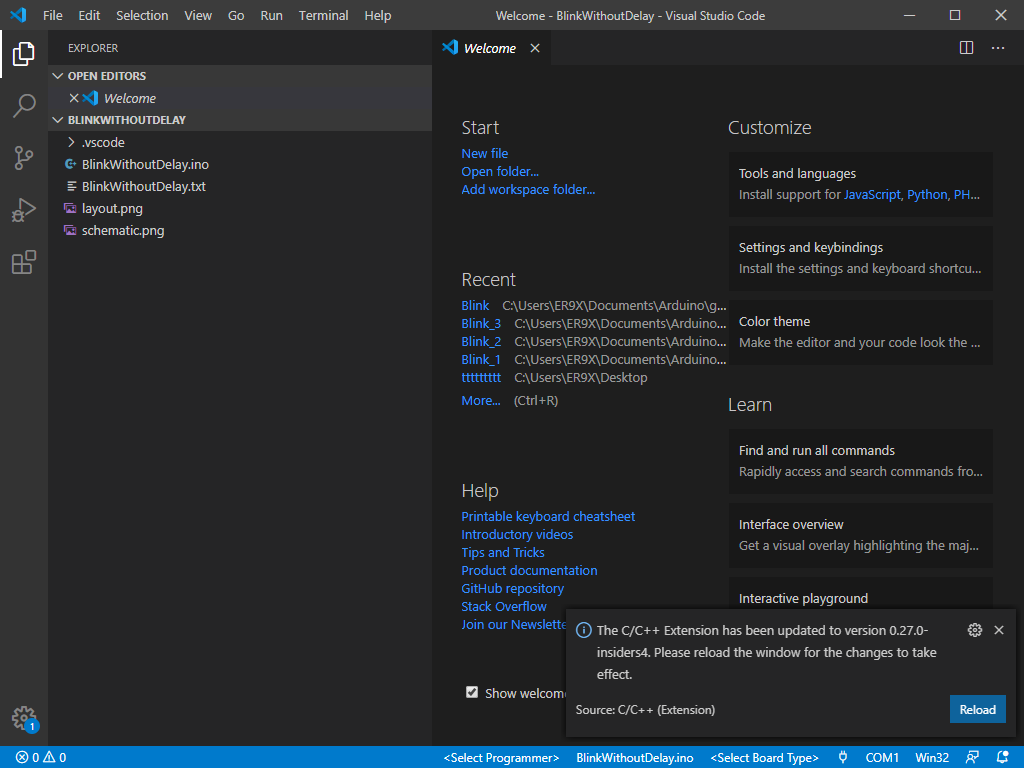
Task: Select Welcome in Open Editors list
Action: pos(240,98)
